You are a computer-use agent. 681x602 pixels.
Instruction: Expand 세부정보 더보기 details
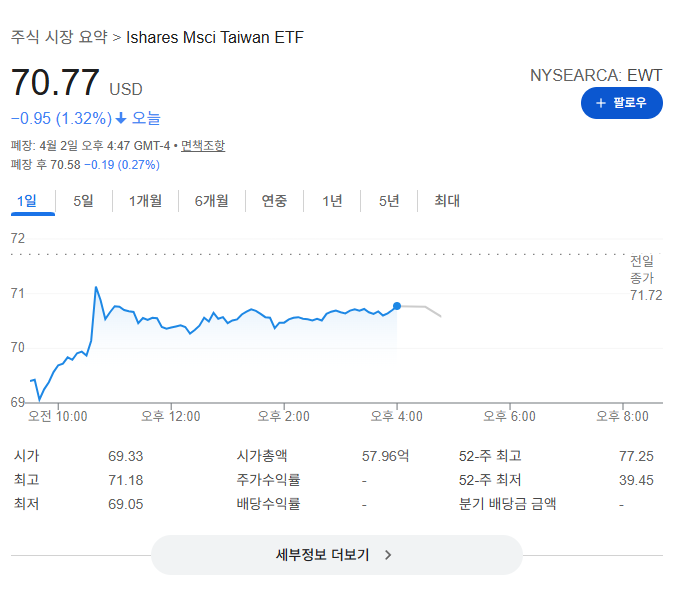tap(337, 555)
